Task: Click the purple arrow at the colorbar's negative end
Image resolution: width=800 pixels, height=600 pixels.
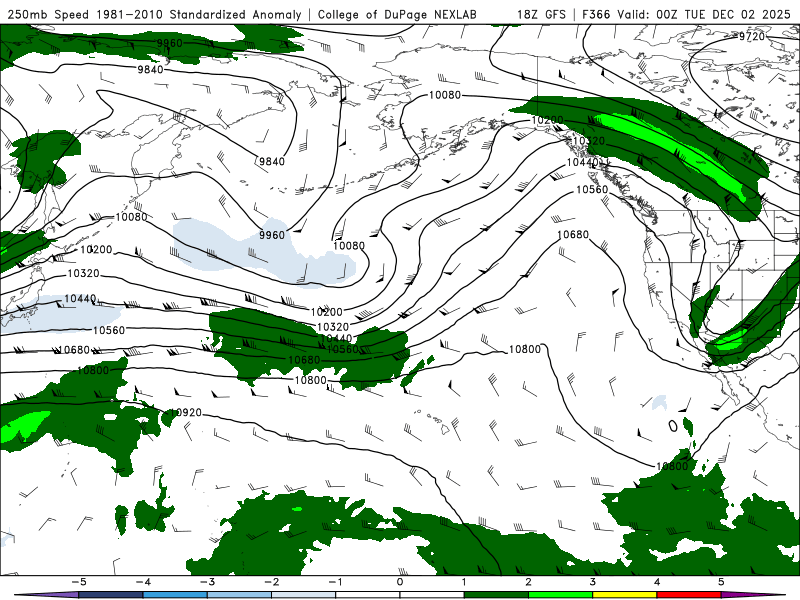Action: pos(46,595)
